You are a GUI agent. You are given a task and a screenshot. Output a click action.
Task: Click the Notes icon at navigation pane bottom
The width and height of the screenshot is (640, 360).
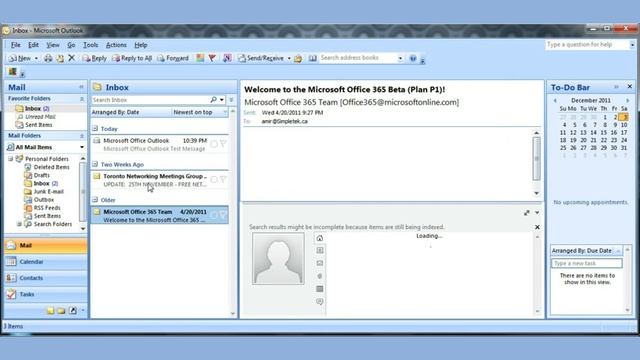[x=51, y=311]
